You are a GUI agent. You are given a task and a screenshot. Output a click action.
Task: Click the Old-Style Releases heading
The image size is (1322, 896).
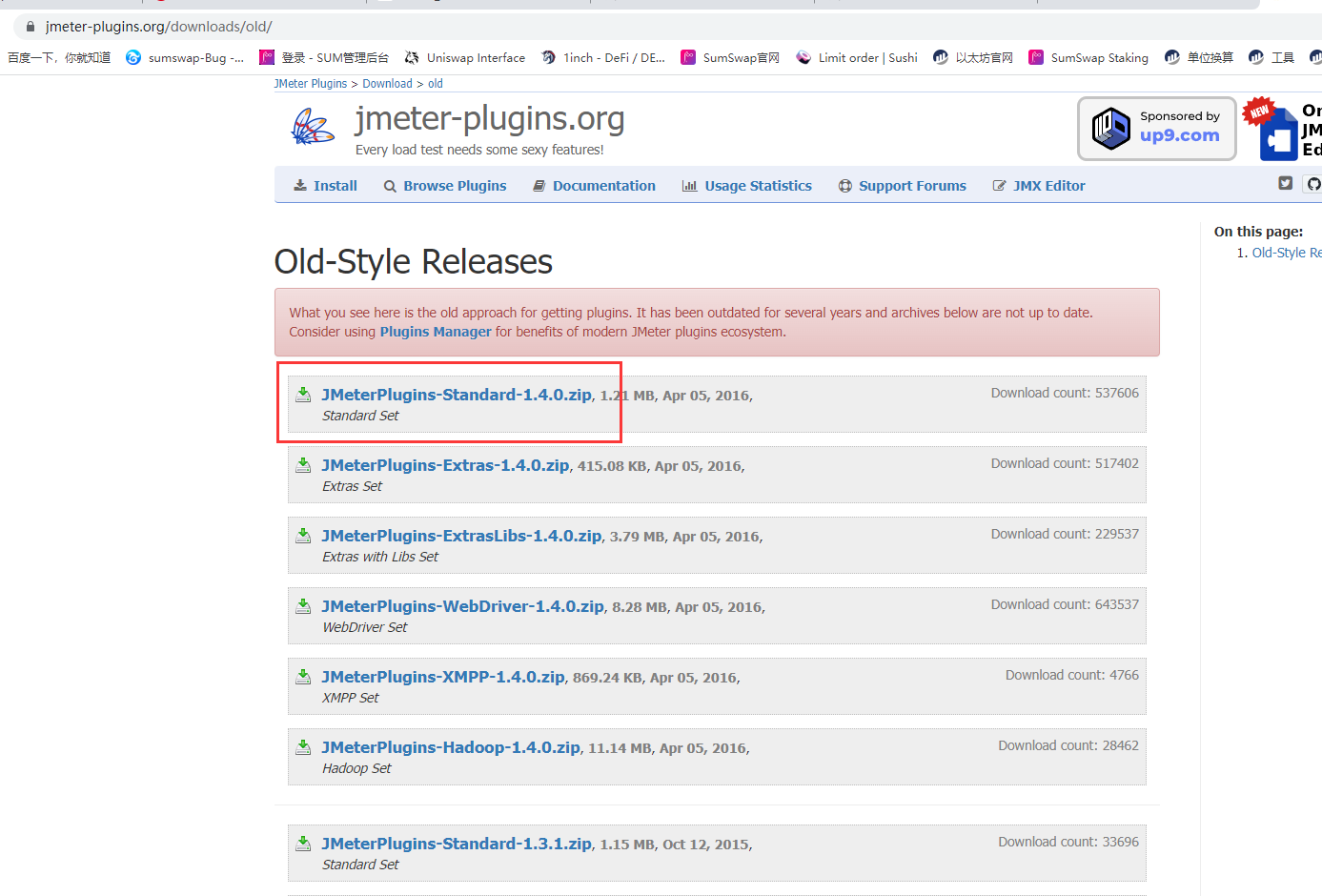[414, 261]
